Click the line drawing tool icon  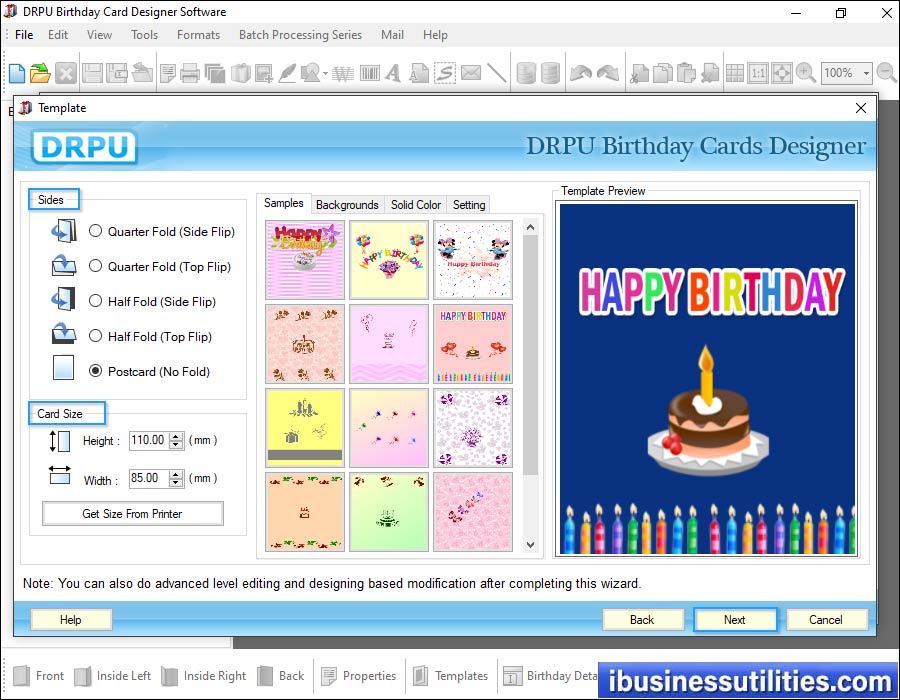click(497, 73)
